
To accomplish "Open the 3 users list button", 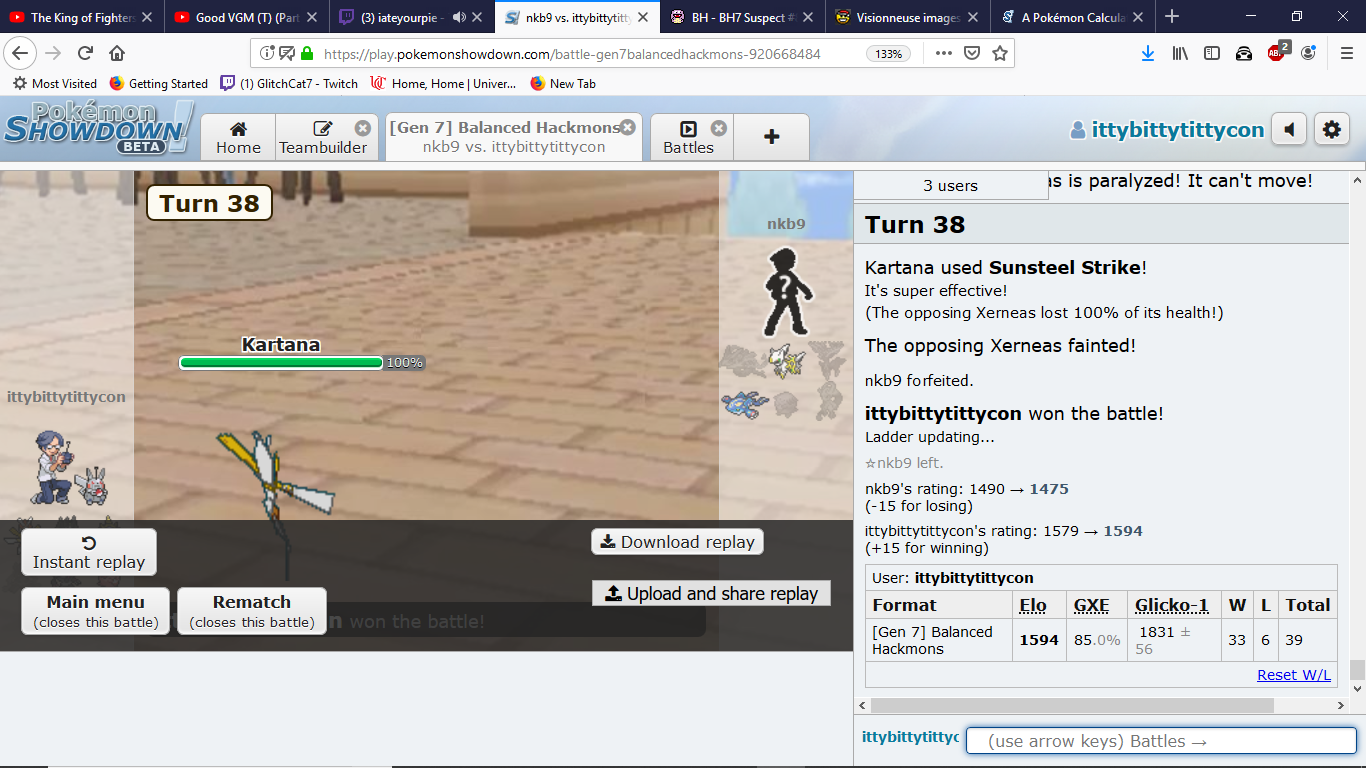I will click(x=950, y=185).
